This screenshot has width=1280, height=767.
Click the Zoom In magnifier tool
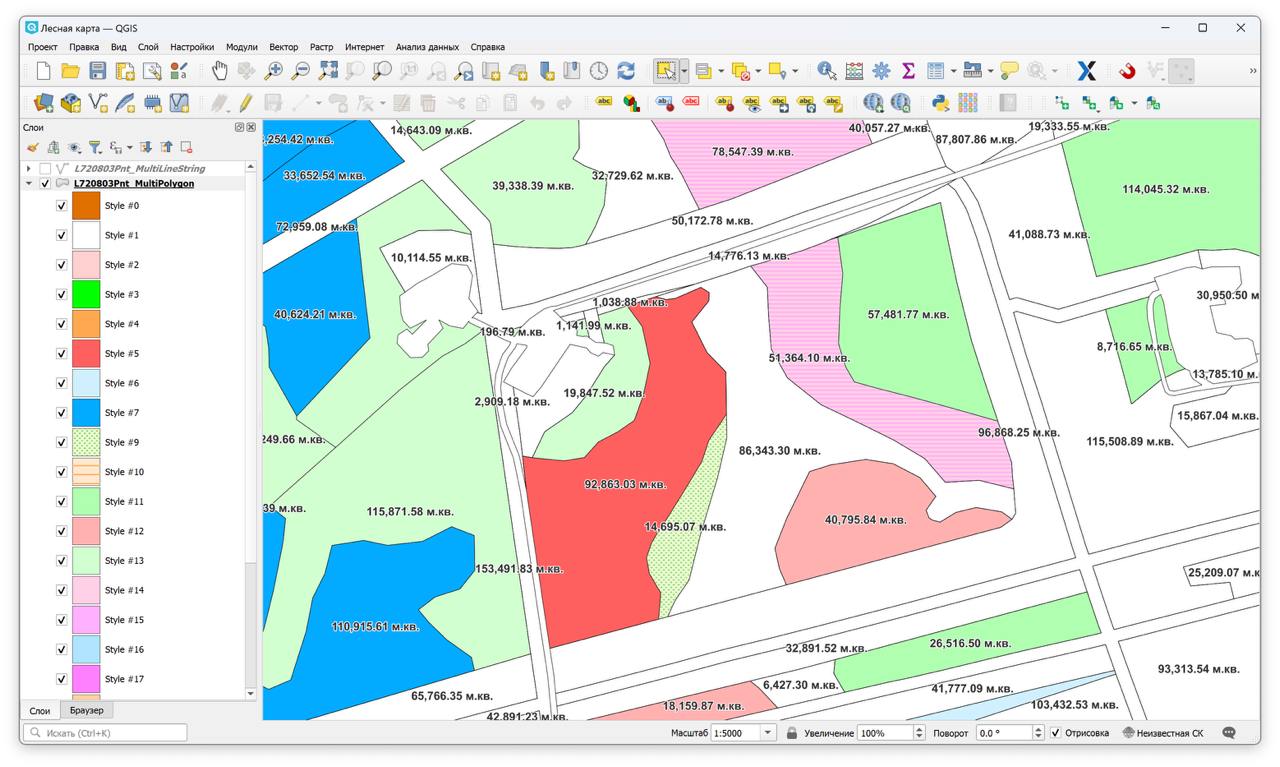273,71
